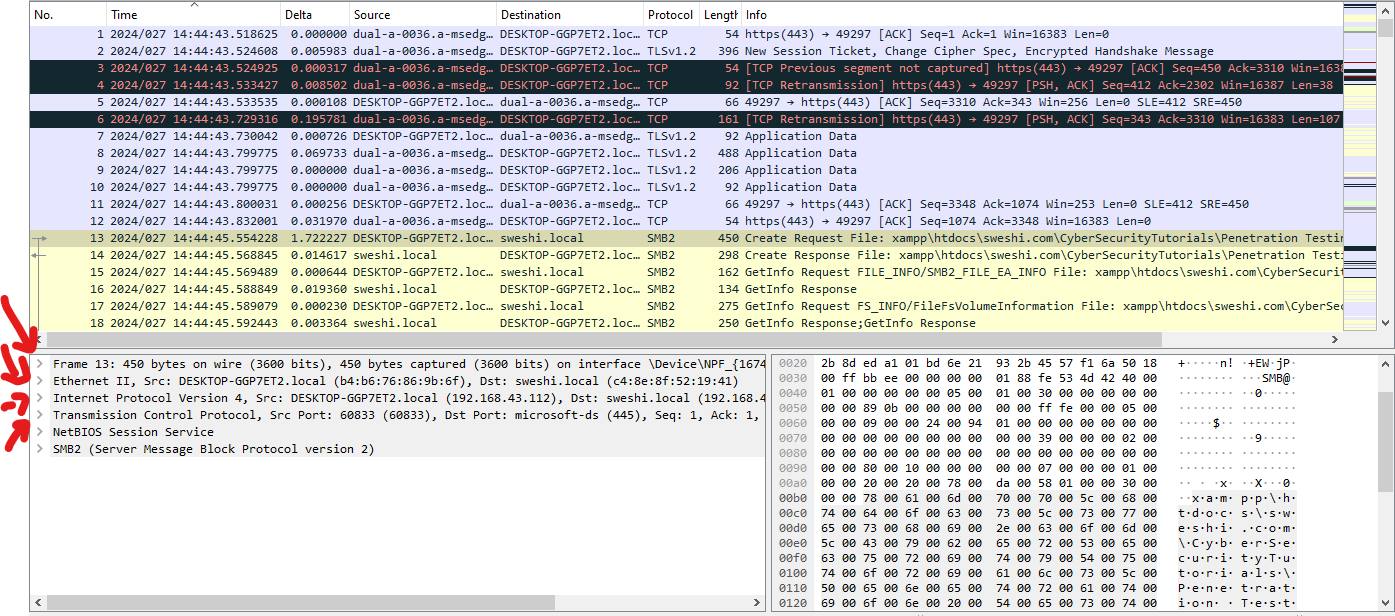The image size is (1395, 616).
Task: Sort packets by the Time column header
Action: tap(193, 15)
